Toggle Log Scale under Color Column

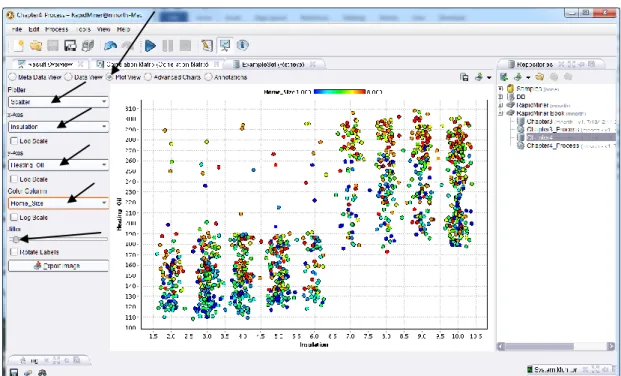point(14,217)
